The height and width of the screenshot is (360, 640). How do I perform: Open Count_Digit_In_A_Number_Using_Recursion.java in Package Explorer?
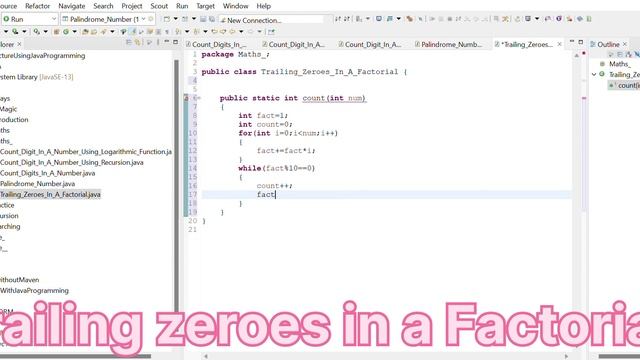[72, 162]
